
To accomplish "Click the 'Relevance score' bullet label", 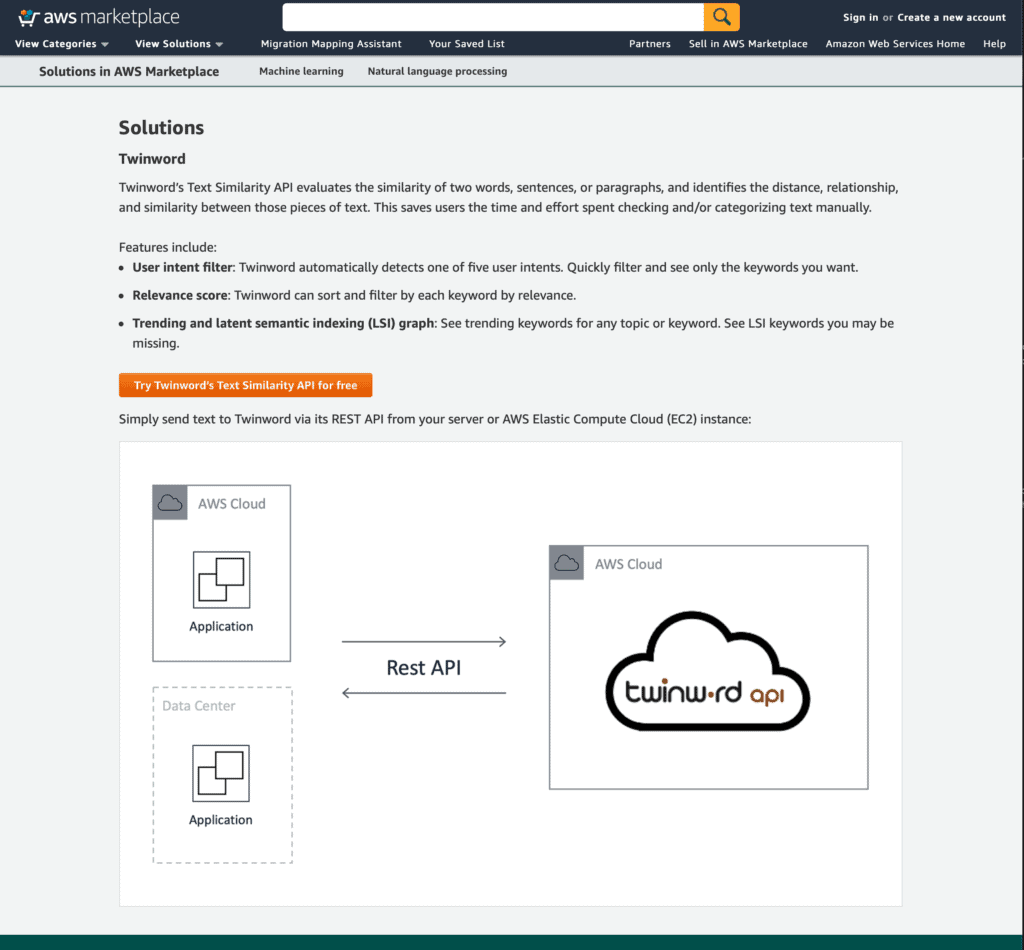I will 180,295.
